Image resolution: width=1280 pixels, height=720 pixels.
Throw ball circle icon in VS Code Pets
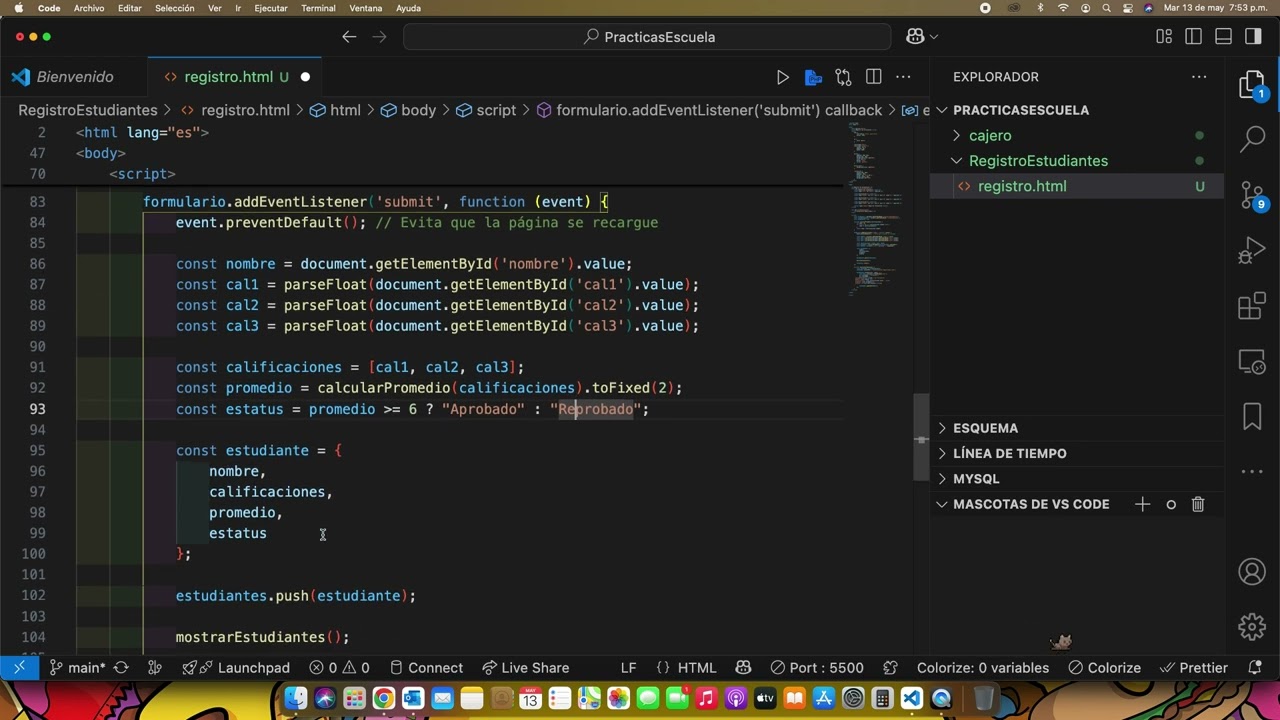click(x=1171, y=504)
